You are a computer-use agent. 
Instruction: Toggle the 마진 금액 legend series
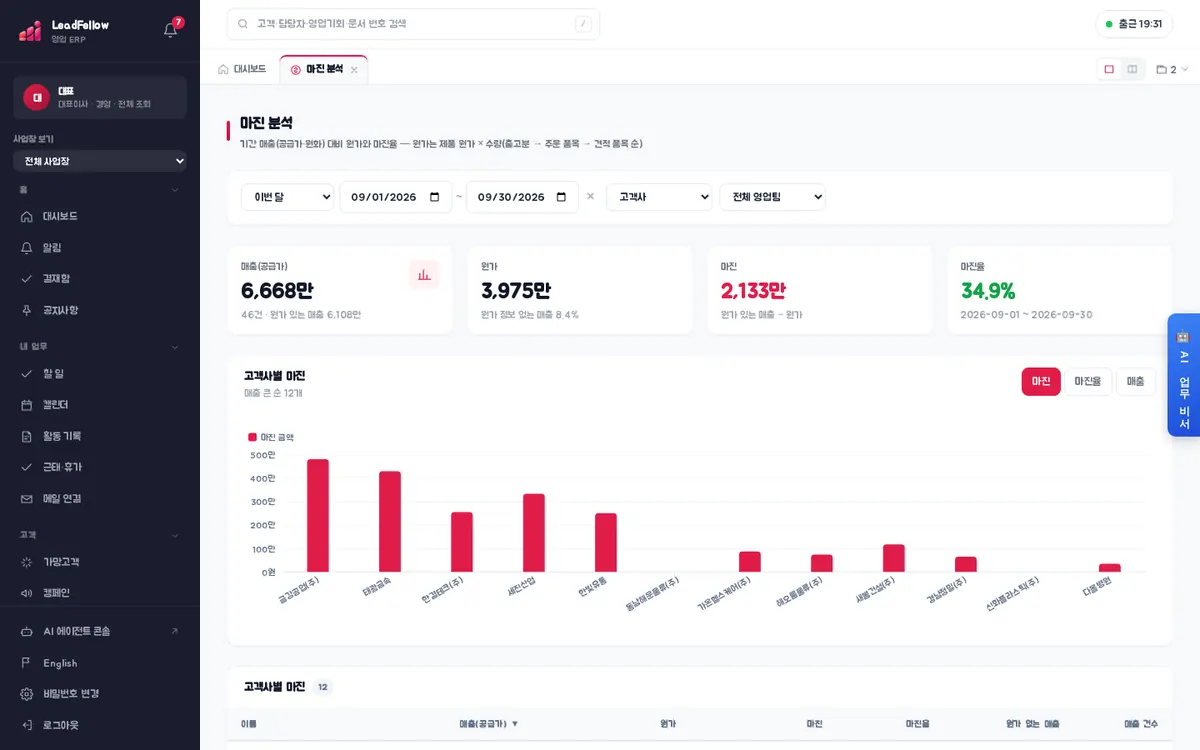271,437
